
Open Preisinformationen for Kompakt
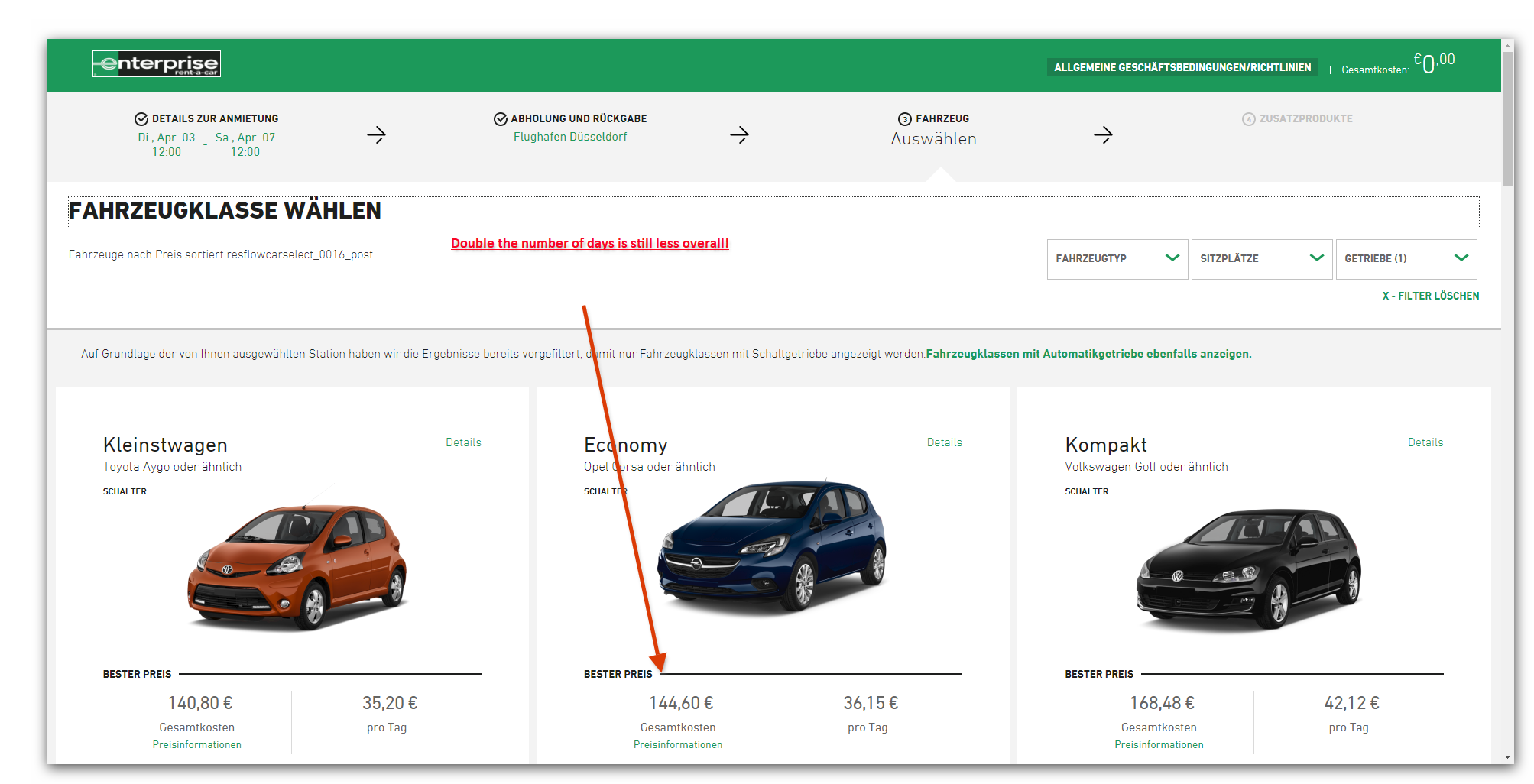pyautogui.click(x=1159, y=745)
